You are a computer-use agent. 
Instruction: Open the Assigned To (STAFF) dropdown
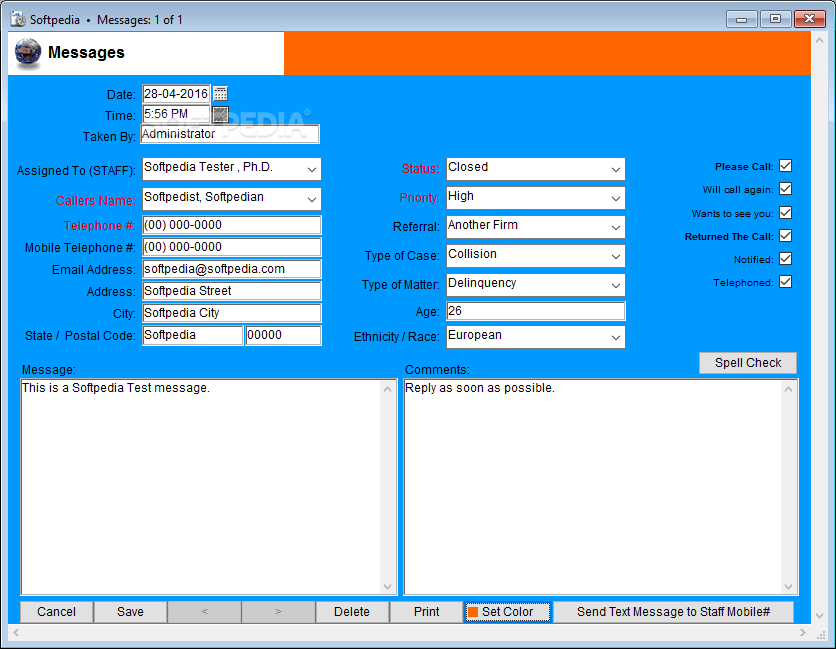click(x=311, y=170)
